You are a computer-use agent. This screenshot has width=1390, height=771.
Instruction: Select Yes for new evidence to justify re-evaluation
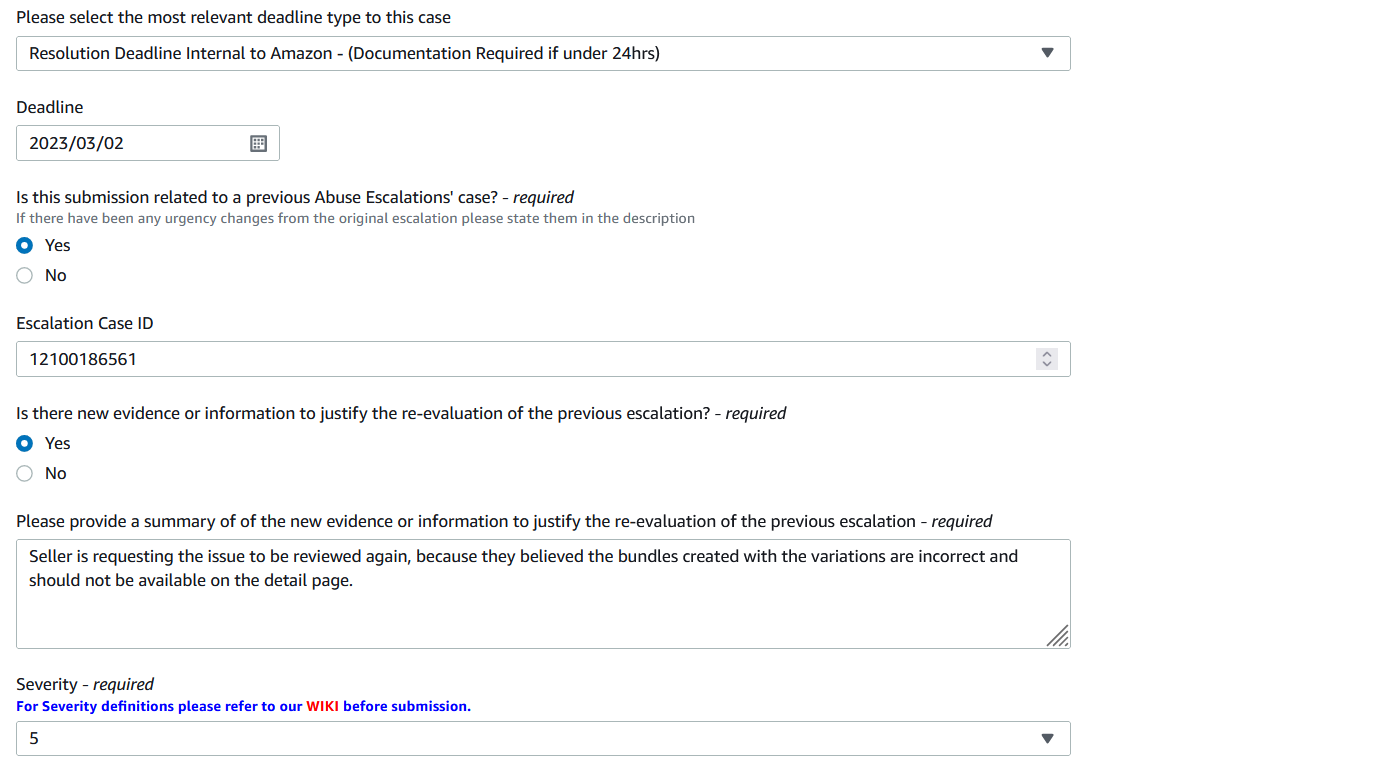pyautogui.click(x=25, y=443)
